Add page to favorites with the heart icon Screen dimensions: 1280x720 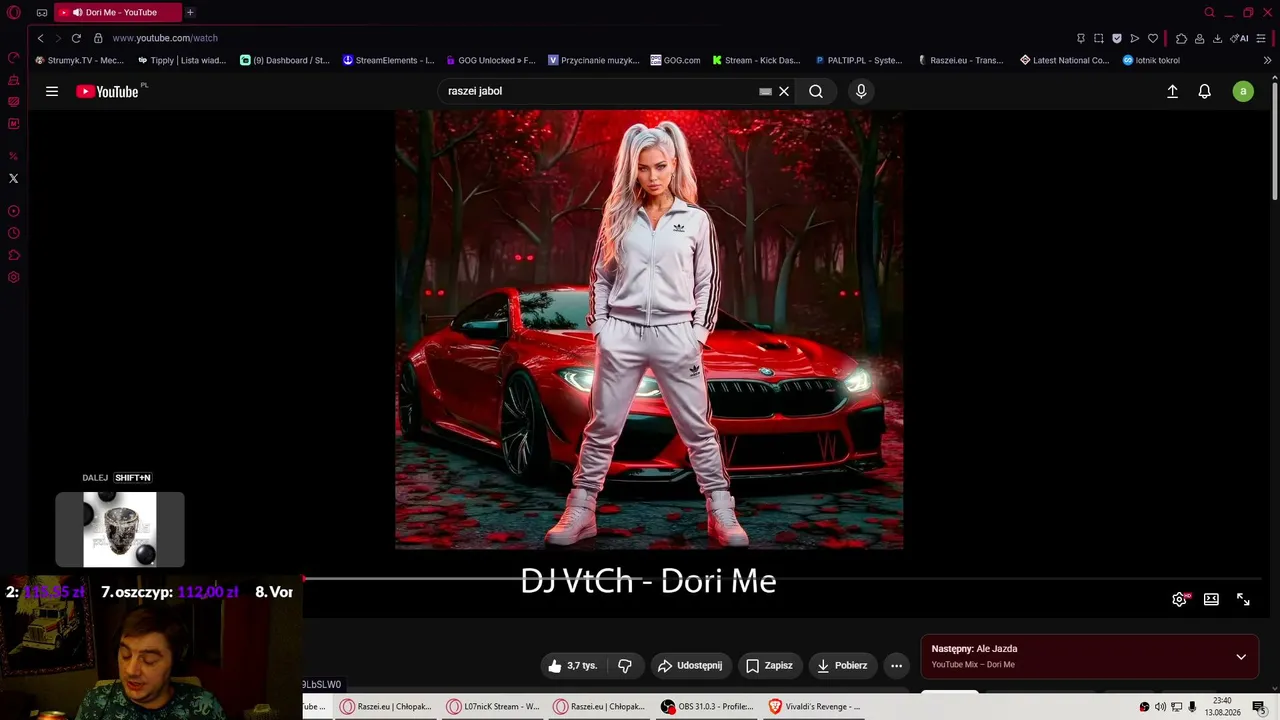point(1152,38)
